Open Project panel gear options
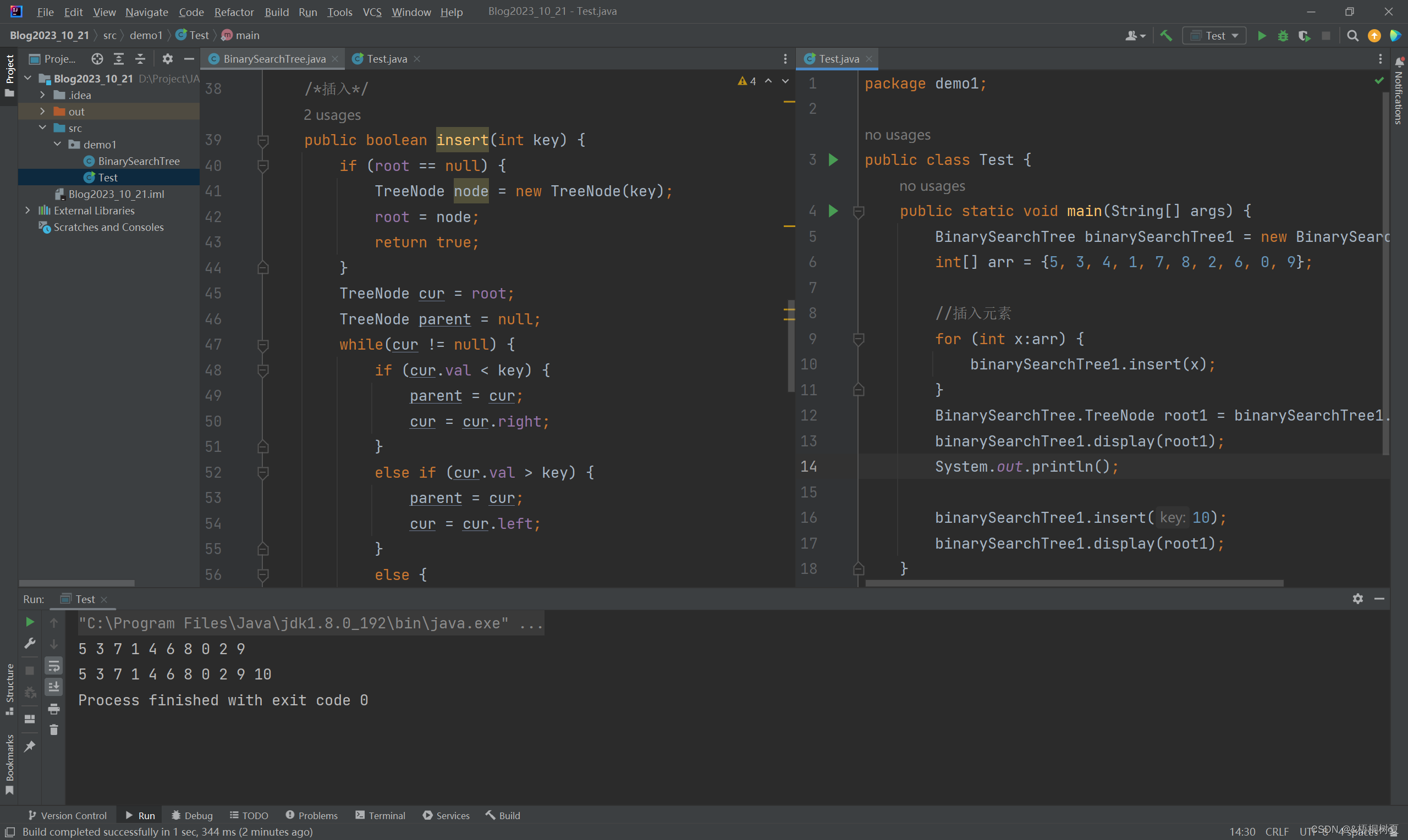Image resolution: width=1408 pixels, height=840 pixels. (x=168, y=59)
